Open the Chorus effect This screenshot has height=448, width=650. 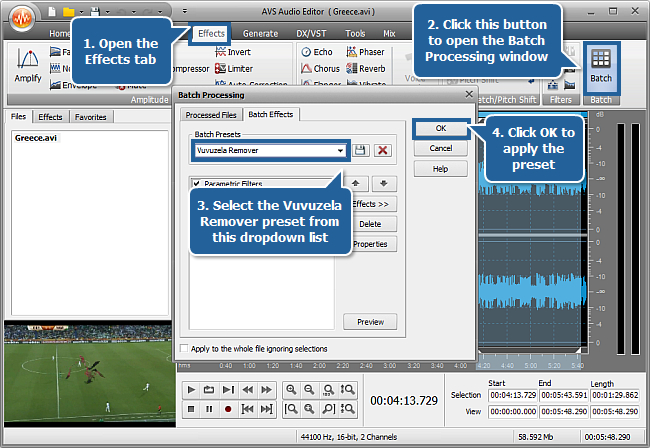pyautogui.click(x=320, y=69)
